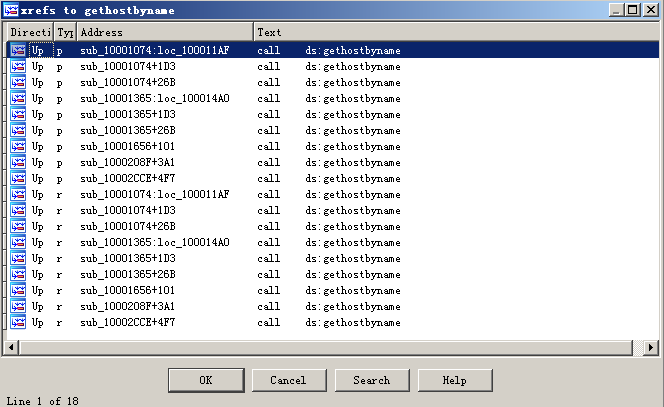Click 'Up' direction in type p sub_1000208F+3A1 row
The image size is (664, 407).
[x=38, y=163]
